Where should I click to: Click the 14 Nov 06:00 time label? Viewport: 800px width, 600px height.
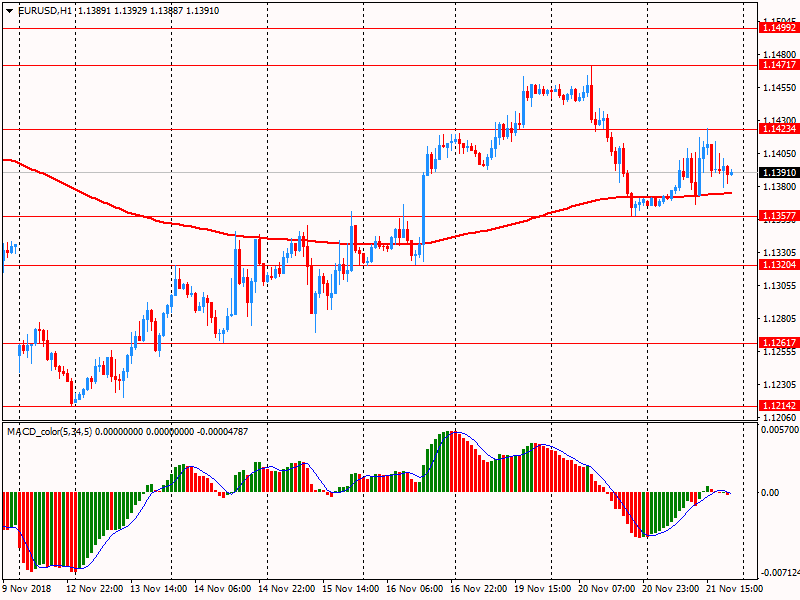coord(222,588)
